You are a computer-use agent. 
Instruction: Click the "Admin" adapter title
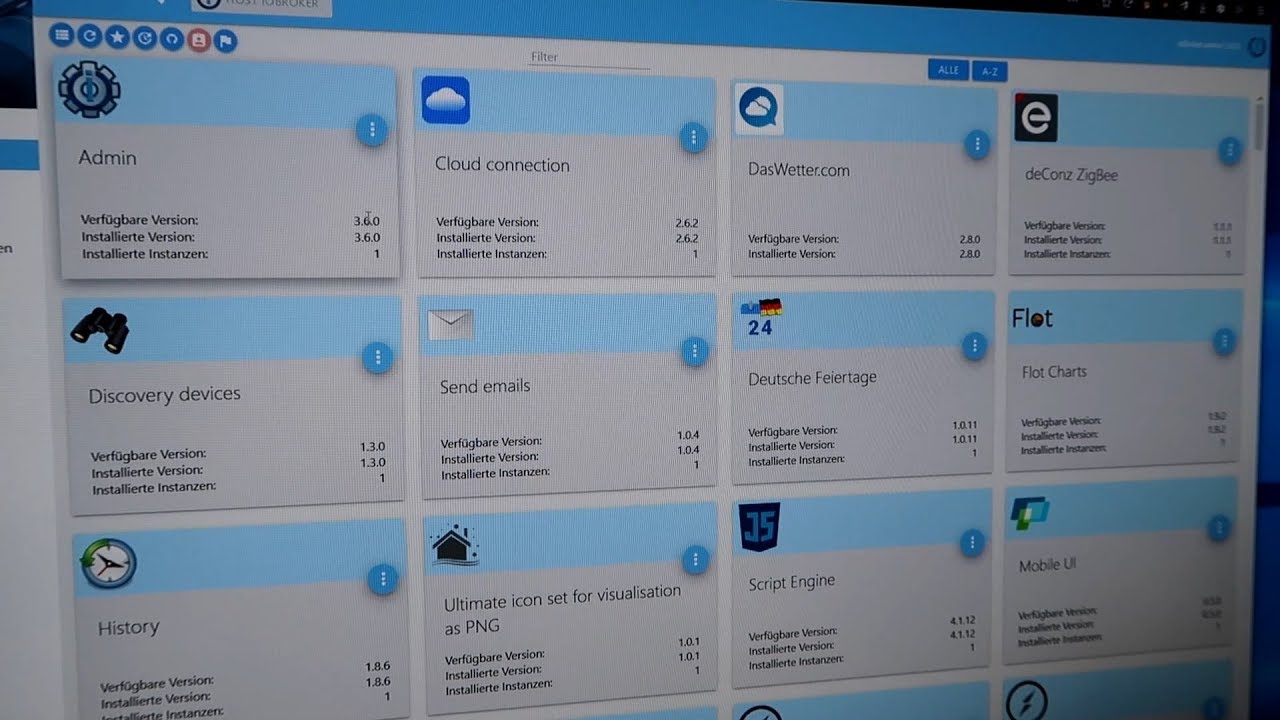[107, 158]
